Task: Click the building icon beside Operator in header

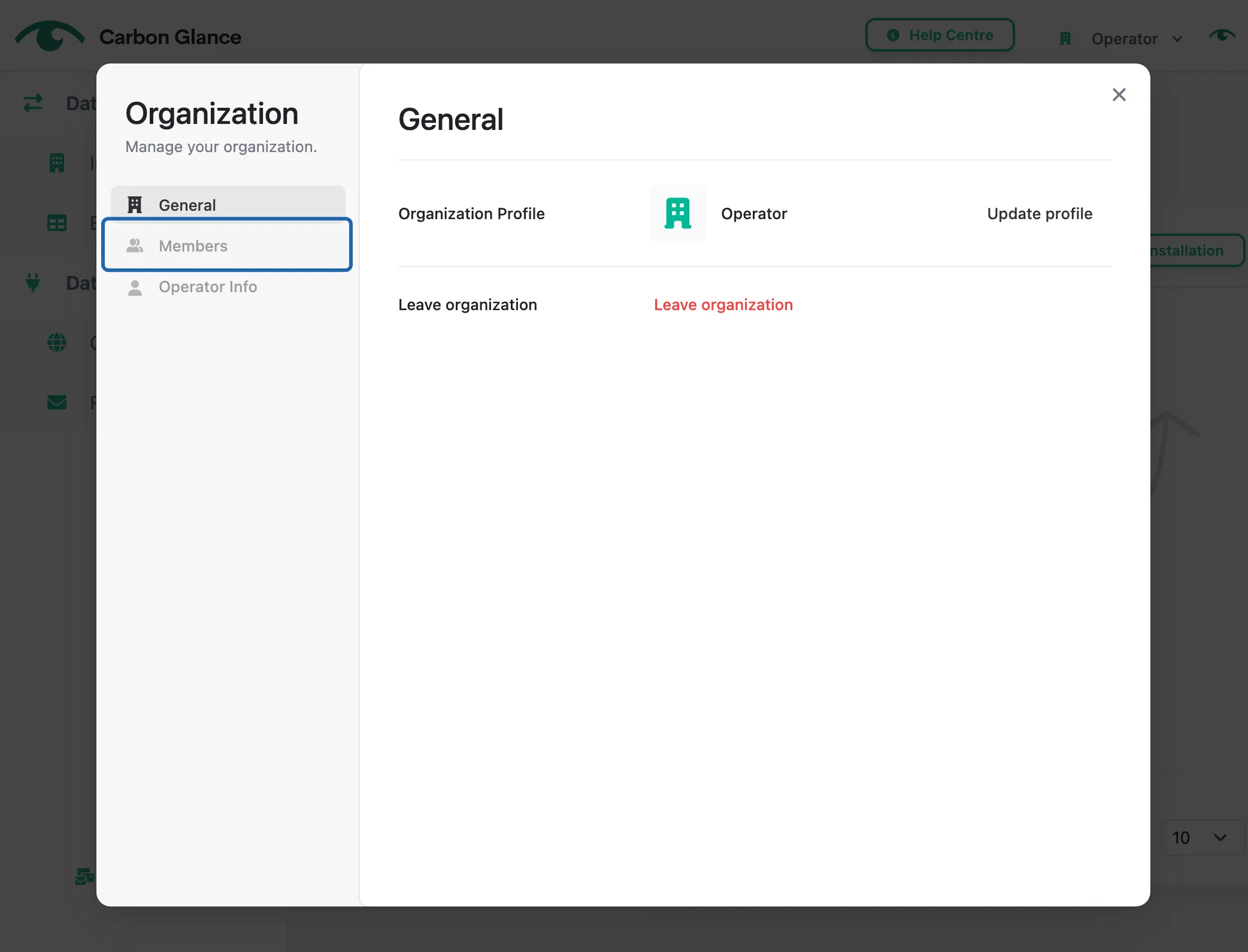Action: pos(1065,39)
